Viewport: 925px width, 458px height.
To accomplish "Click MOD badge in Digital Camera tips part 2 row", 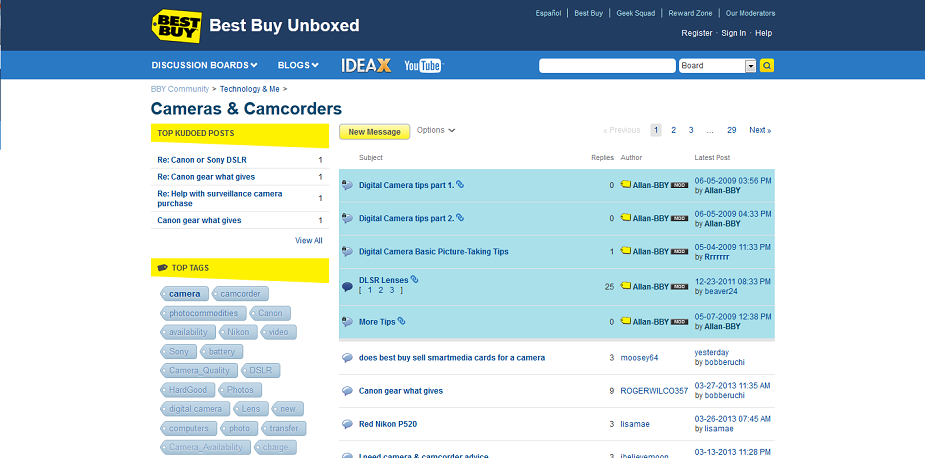I will [680, 218].
